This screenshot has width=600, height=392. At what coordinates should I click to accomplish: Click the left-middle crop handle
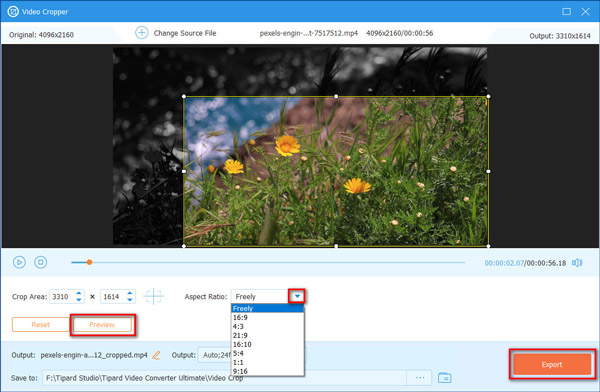click(184, 171)
